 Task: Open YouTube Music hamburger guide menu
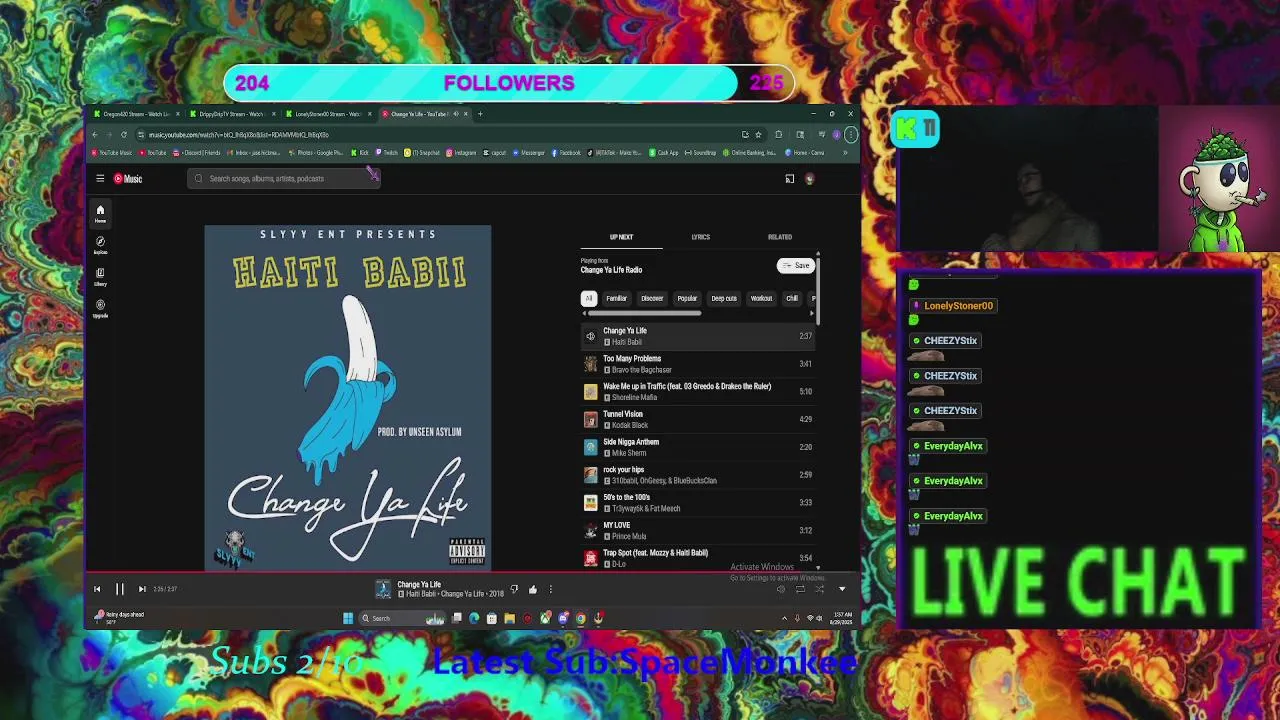pyautogui.click(x=100, y=178)
